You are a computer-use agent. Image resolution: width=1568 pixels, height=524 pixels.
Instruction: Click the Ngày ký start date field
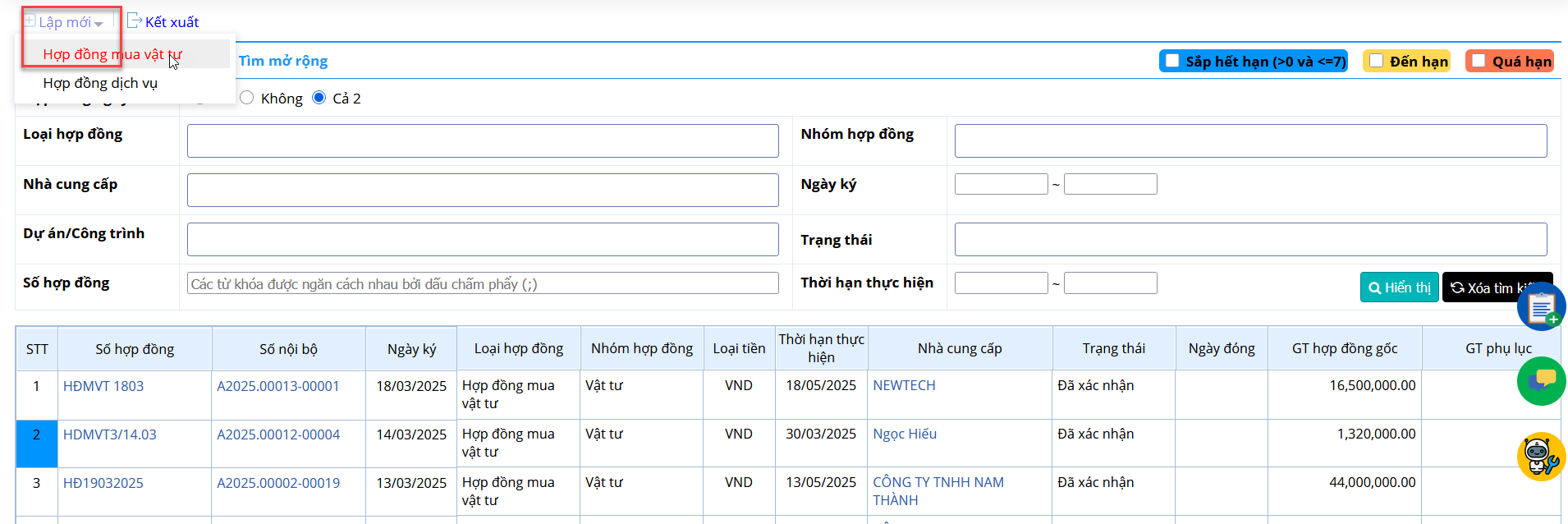[x=1001, y=184]
